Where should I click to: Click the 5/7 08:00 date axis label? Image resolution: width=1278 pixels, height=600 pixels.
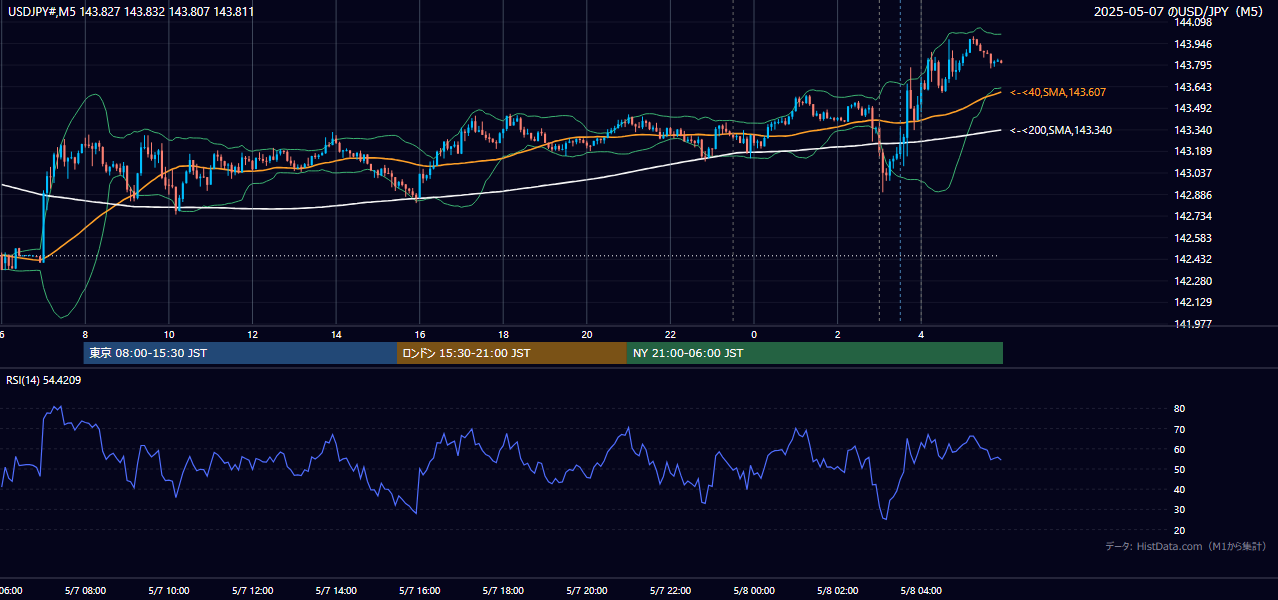[85, 591]
